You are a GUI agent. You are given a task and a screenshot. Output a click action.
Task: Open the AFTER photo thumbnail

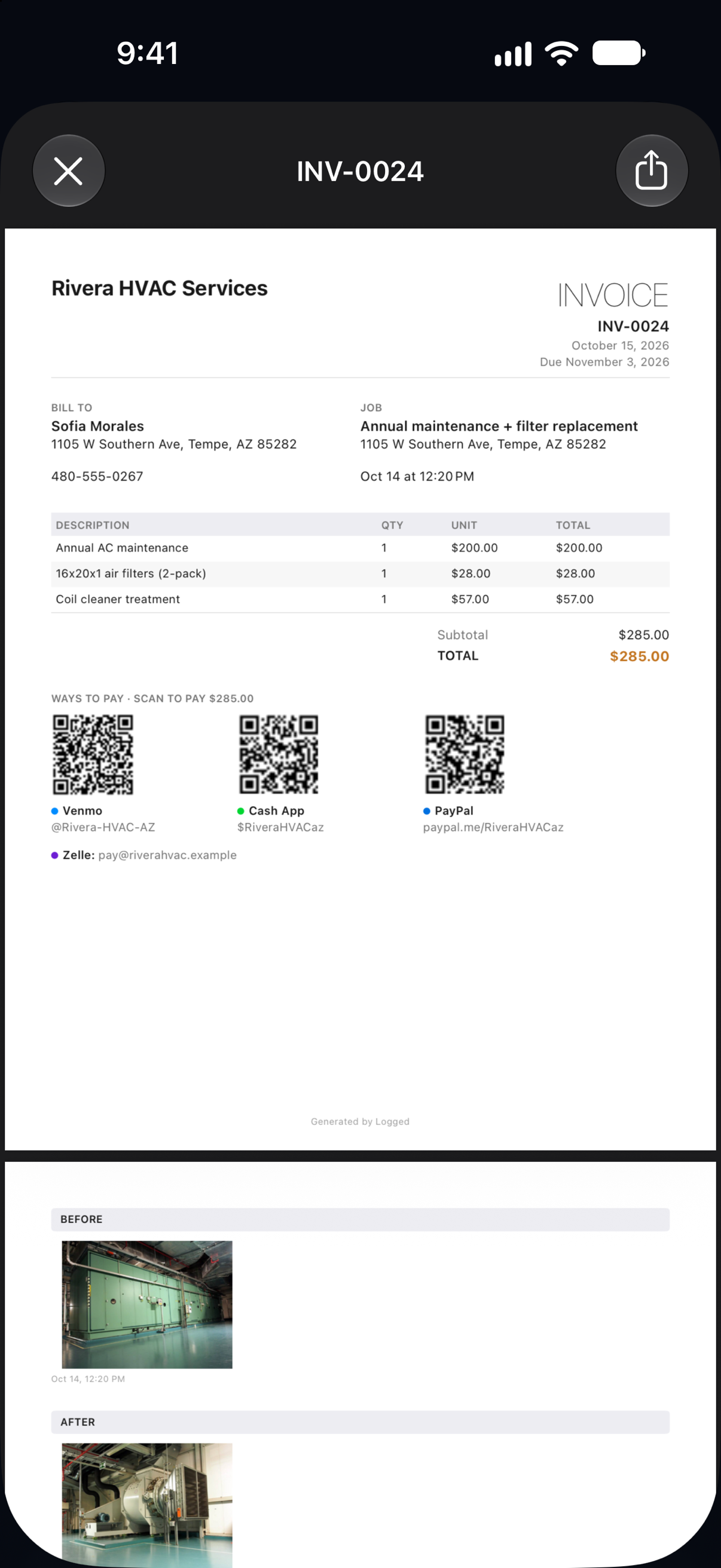pos(147,1505)
